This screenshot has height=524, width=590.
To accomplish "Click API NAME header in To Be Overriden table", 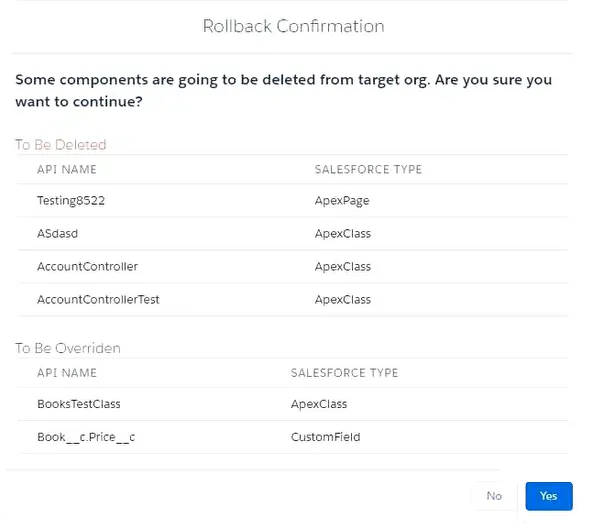I will pos(67,373).
